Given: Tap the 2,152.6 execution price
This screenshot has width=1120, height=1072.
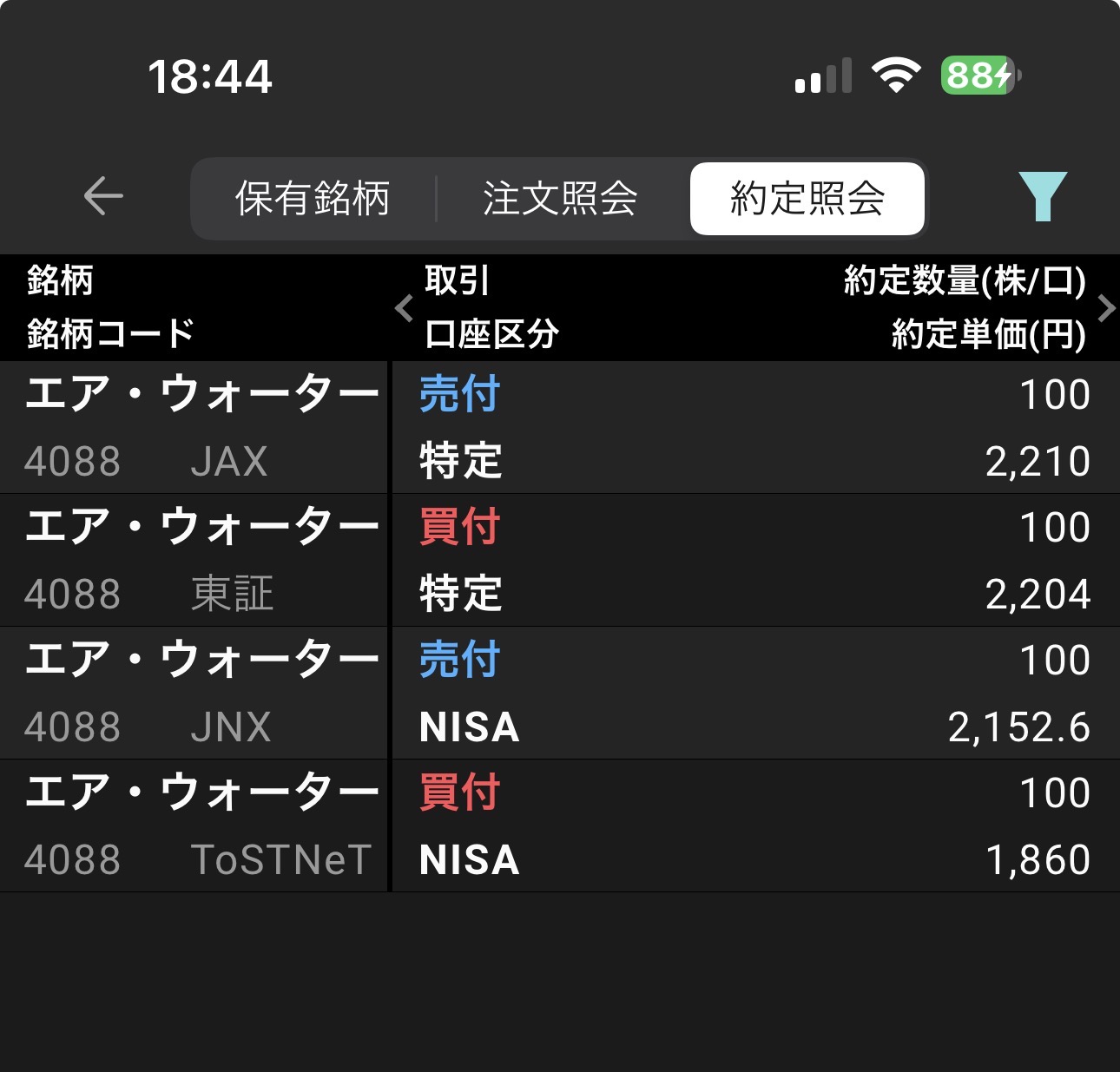Looking at the screenshot, I should coord(1018,727).
